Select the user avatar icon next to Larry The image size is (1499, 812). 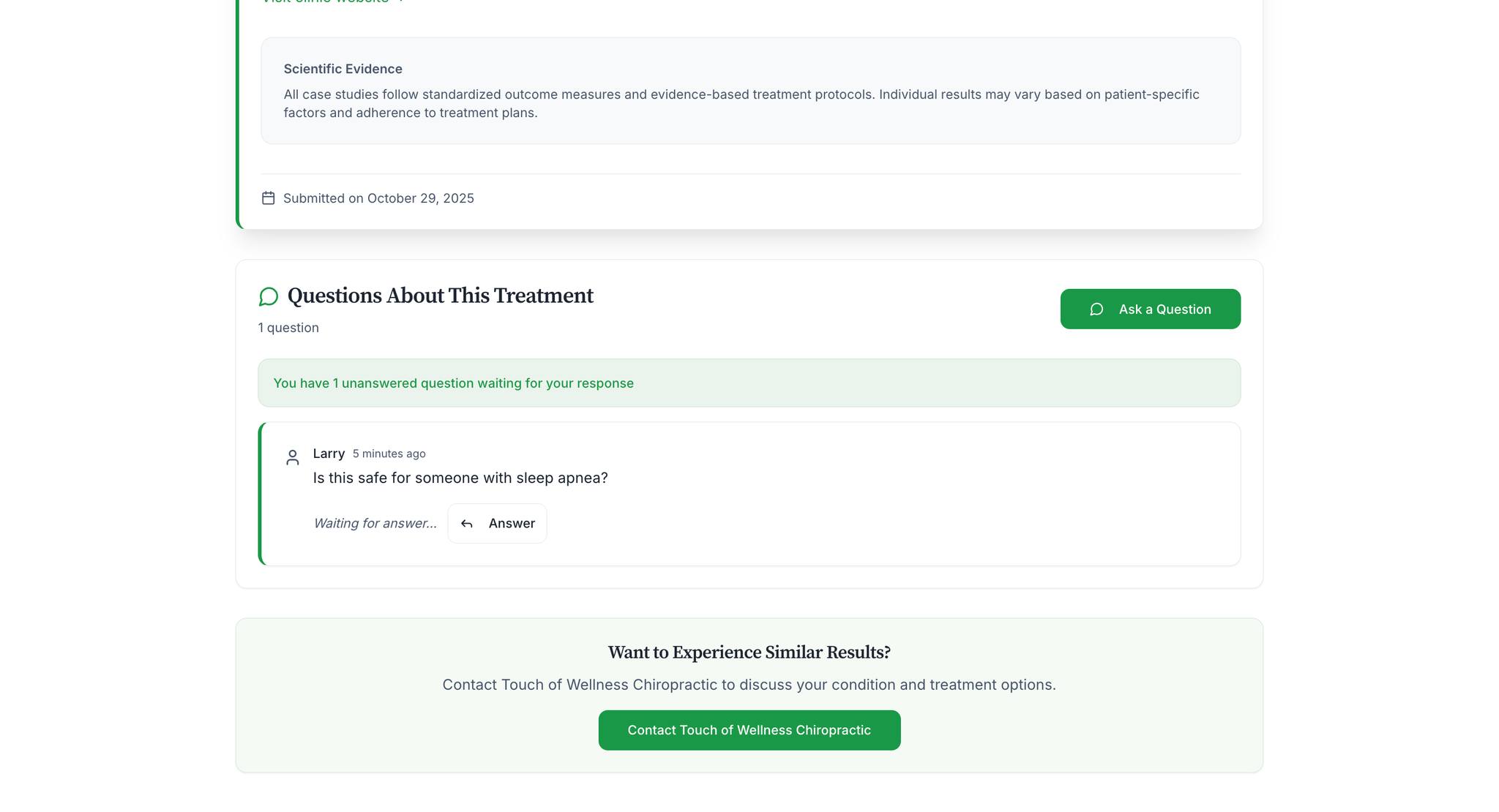click(x=292, y=457)
